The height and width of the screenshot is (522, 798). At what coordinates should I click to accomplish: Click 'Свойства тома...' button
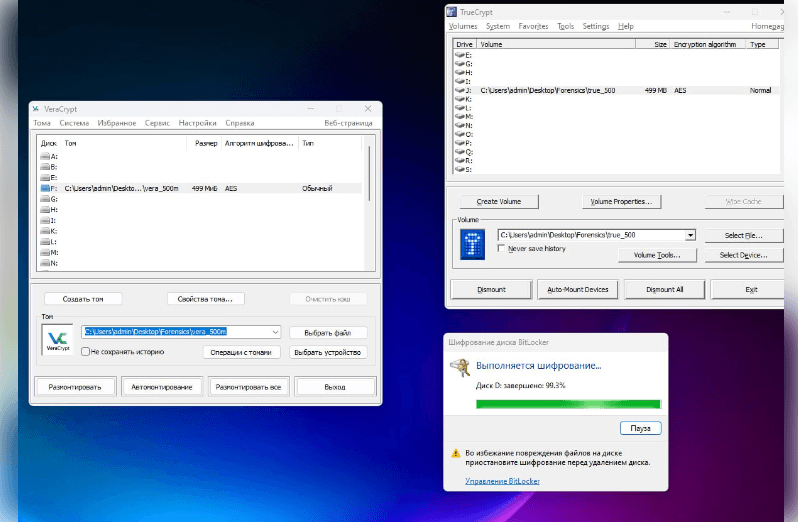pyautogui.click(x=205, y=299)
